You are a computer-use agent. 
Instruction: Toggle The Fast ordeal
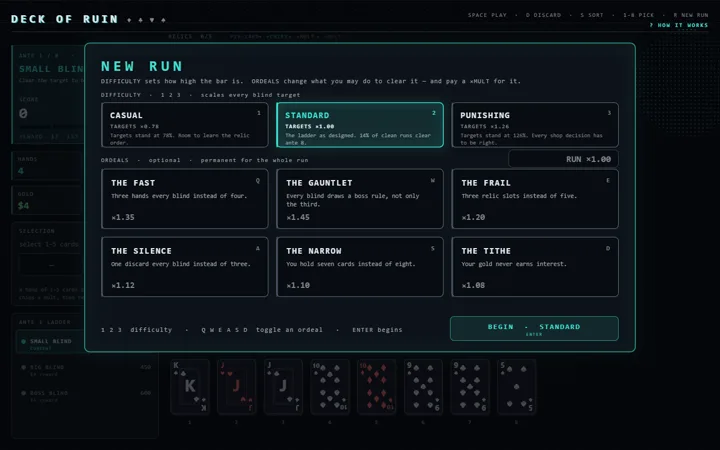click(x=185, y=199)
